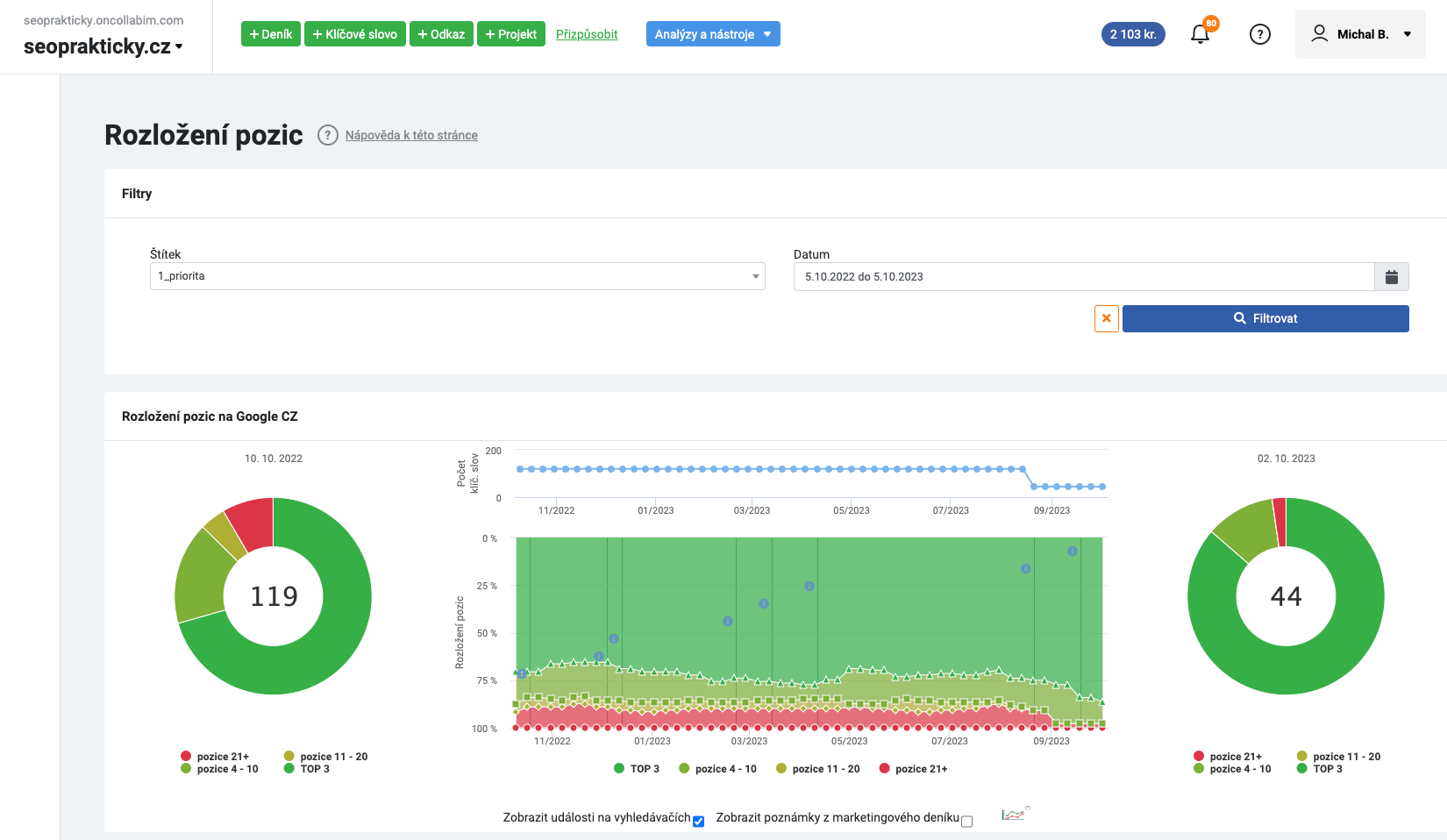Open the notifications bell icon
1447x840 pixels.
(1200, 34)
